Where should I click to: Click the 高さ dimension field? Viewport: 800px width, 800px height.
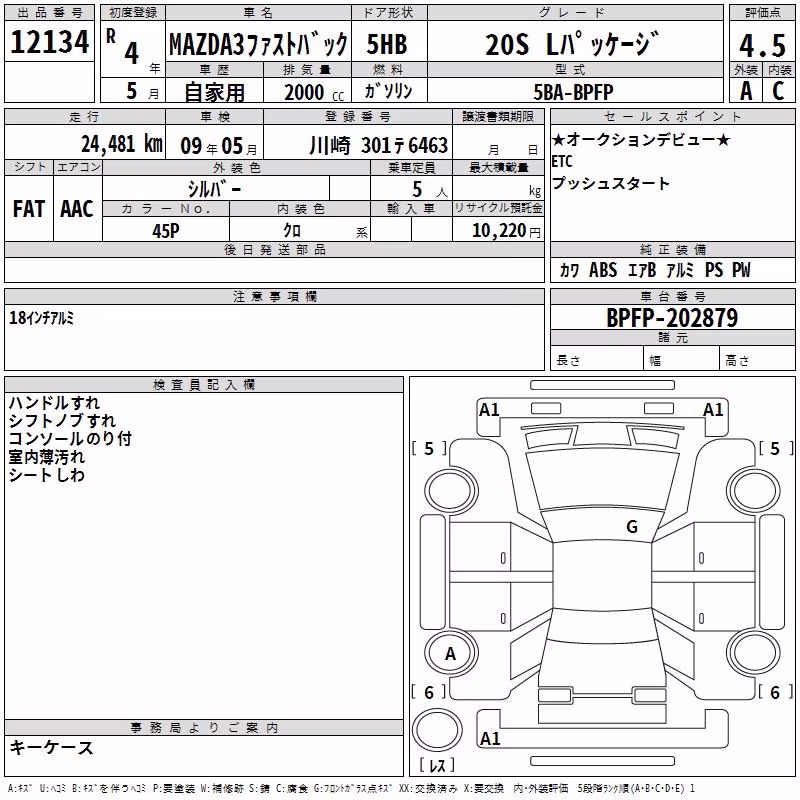pyautogui.click(x=757, y=358)
